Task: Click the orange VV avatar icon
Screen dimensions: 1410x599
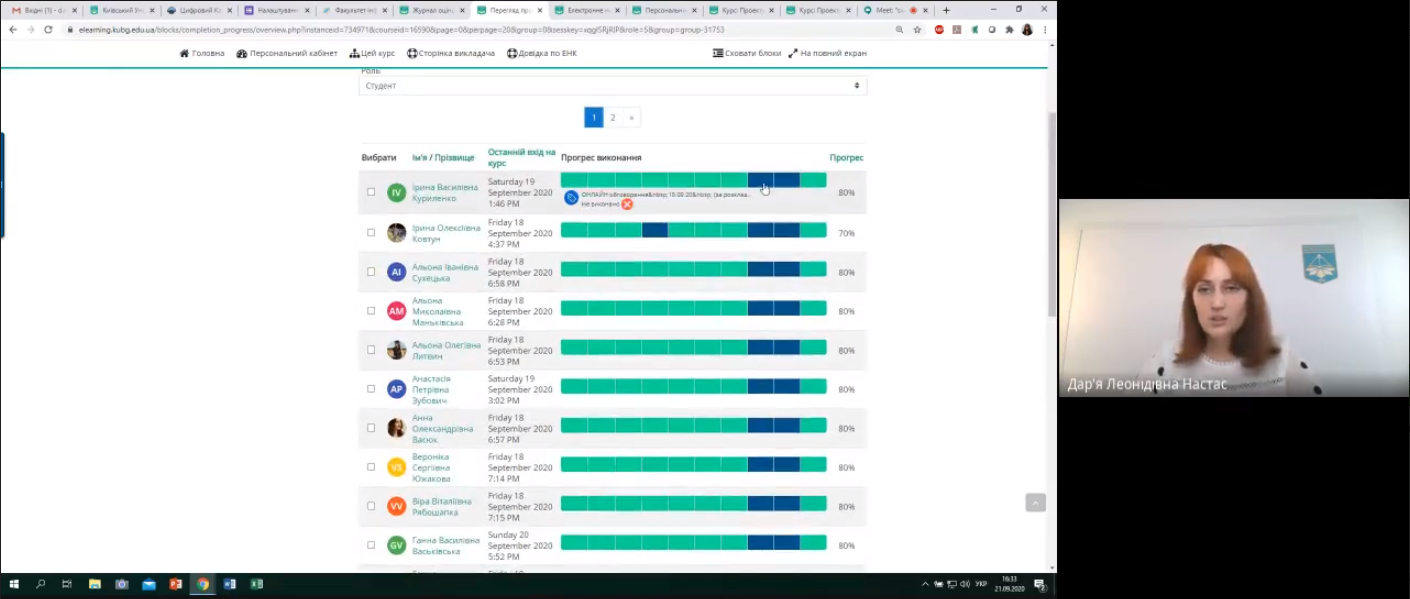Action: pyautogui.click(x=396, y=506)
